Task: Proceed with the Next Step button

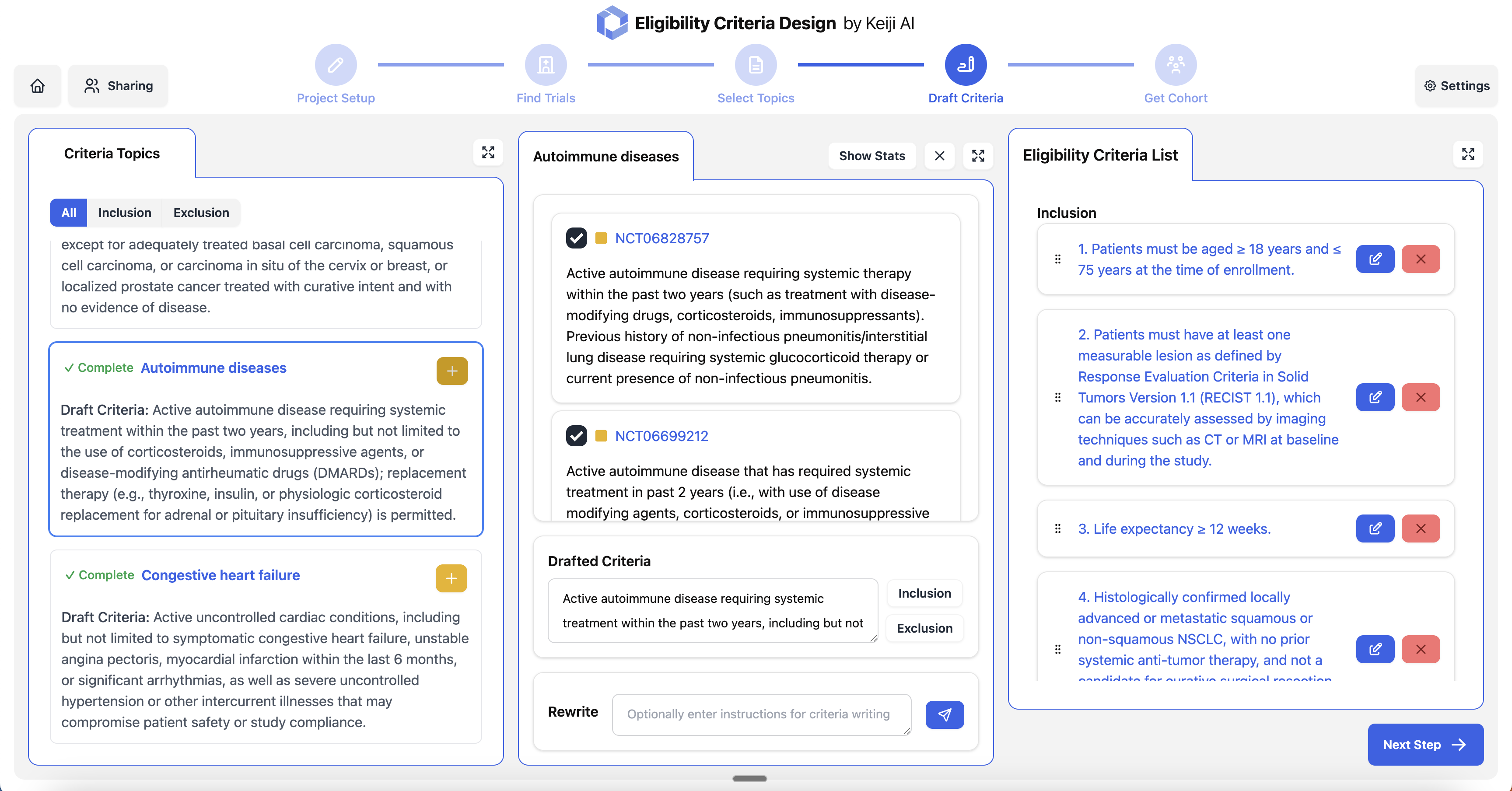Action: click(x=1424, y=744)
